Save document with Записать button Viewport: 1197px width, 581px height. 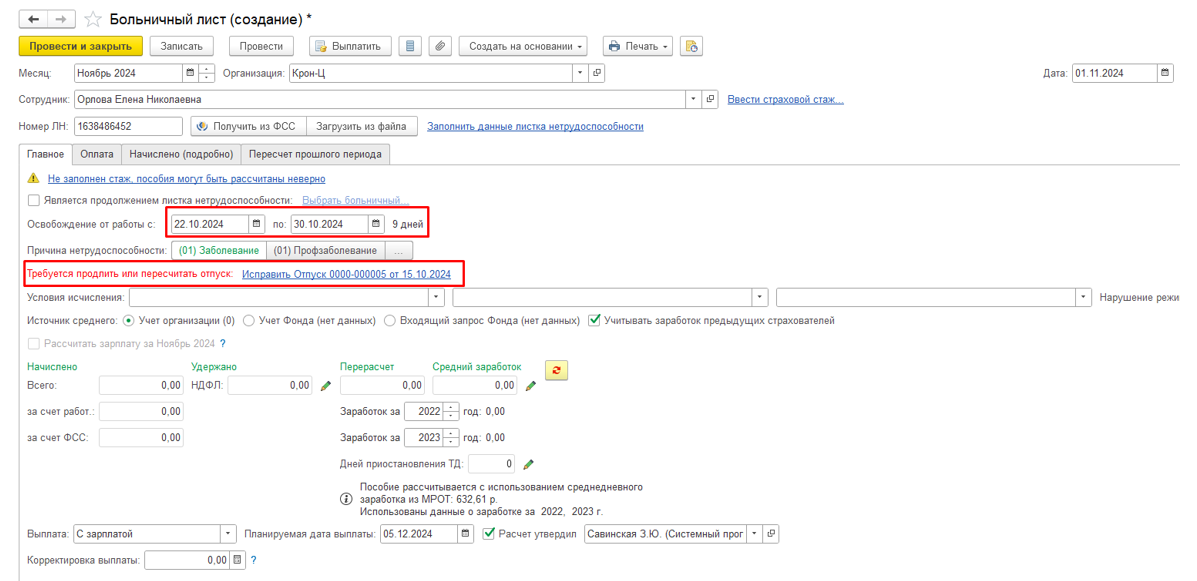pyautogui.click(x=182, y=46)
